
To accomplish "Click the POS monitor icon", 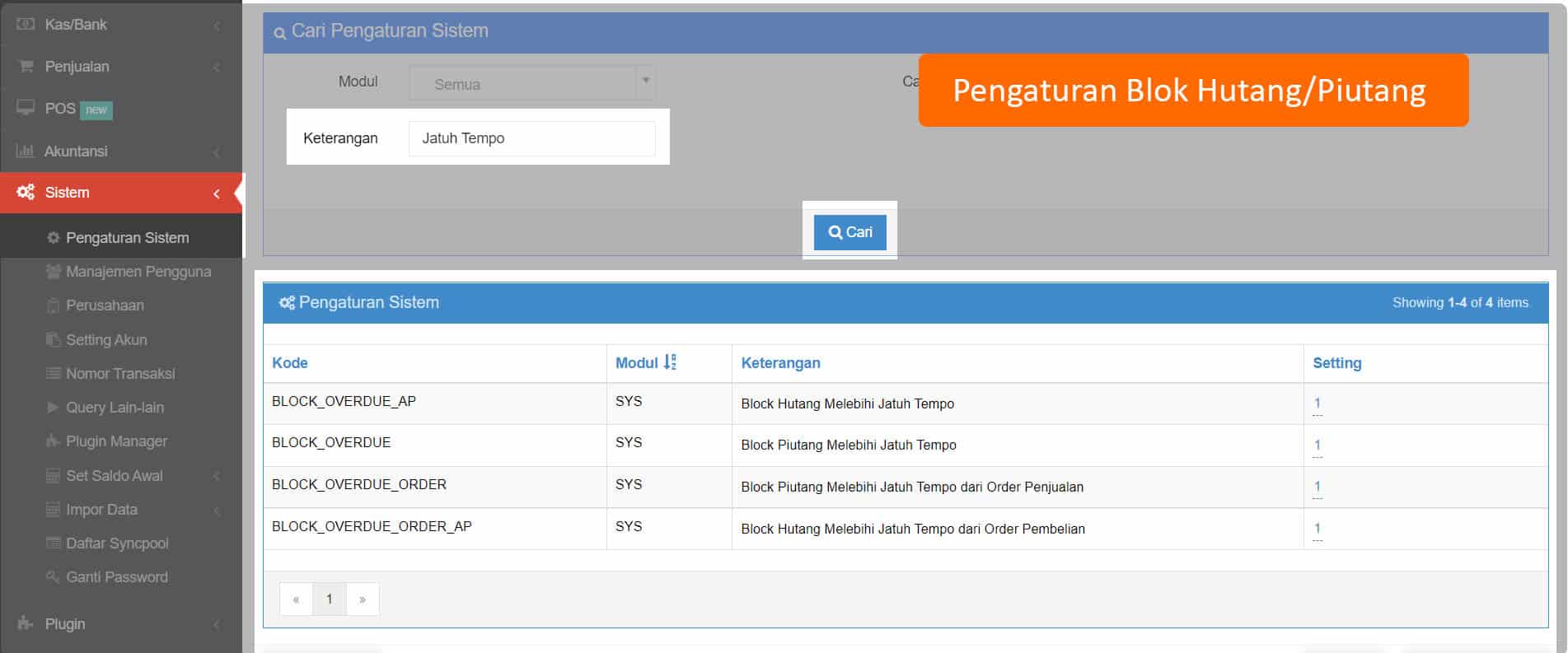I will point(26,108).
